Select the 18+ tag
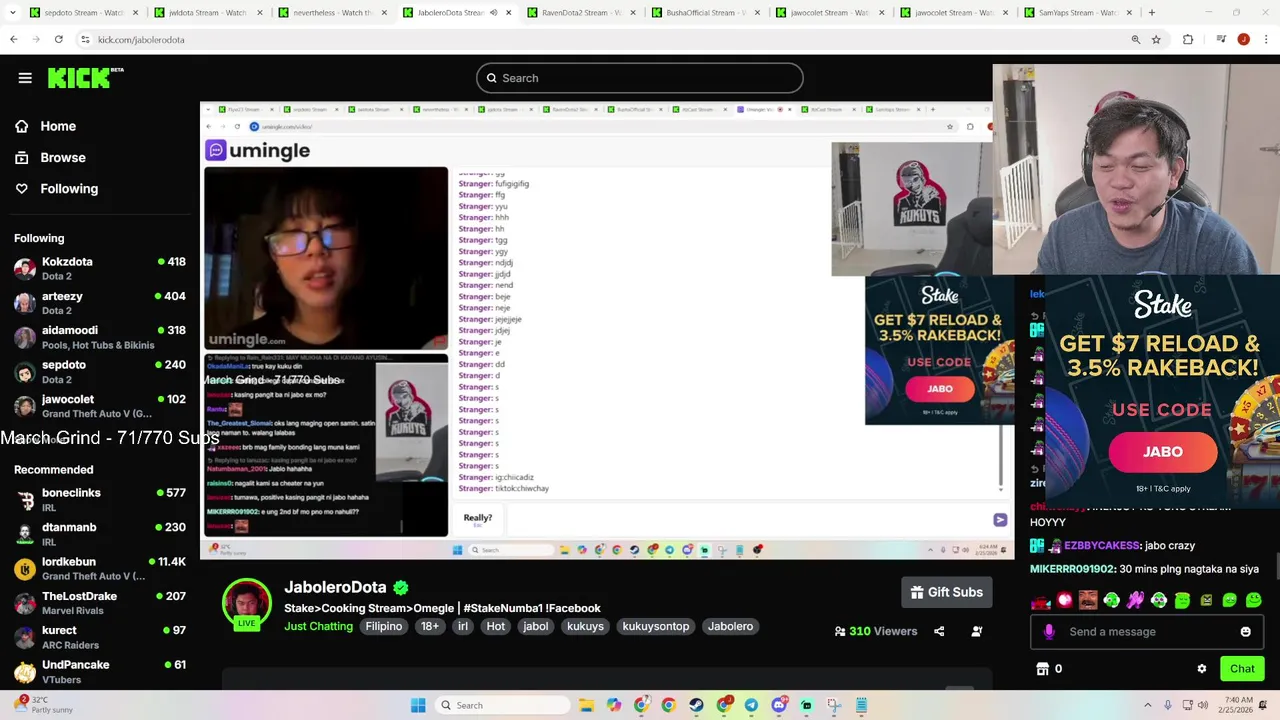The width and height of the screenshot is (1280, 720). point(430,626)
